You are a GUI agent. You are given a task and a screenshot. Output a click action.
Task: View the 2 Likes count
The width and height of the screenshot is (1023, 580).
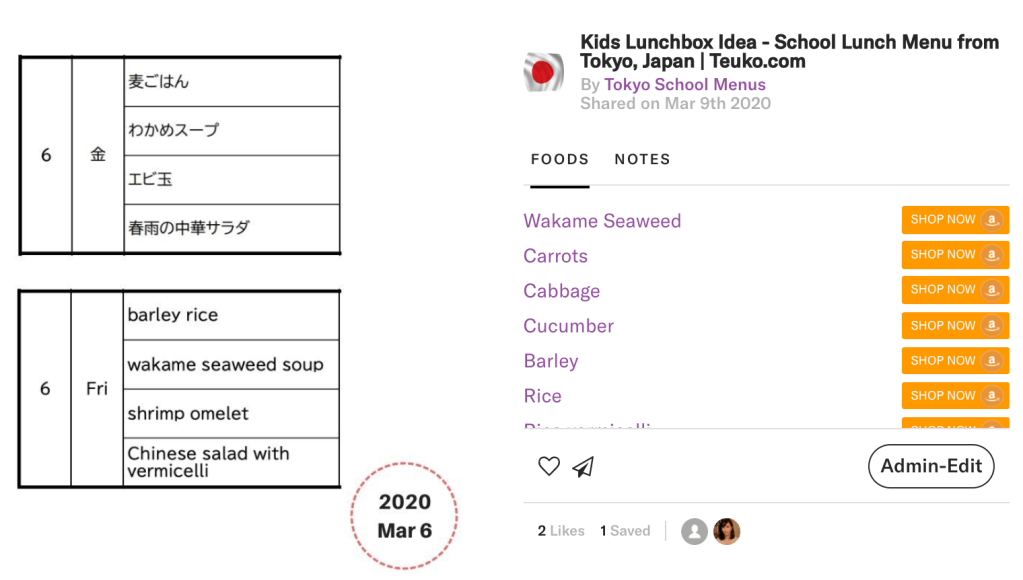tap(560, 531)
